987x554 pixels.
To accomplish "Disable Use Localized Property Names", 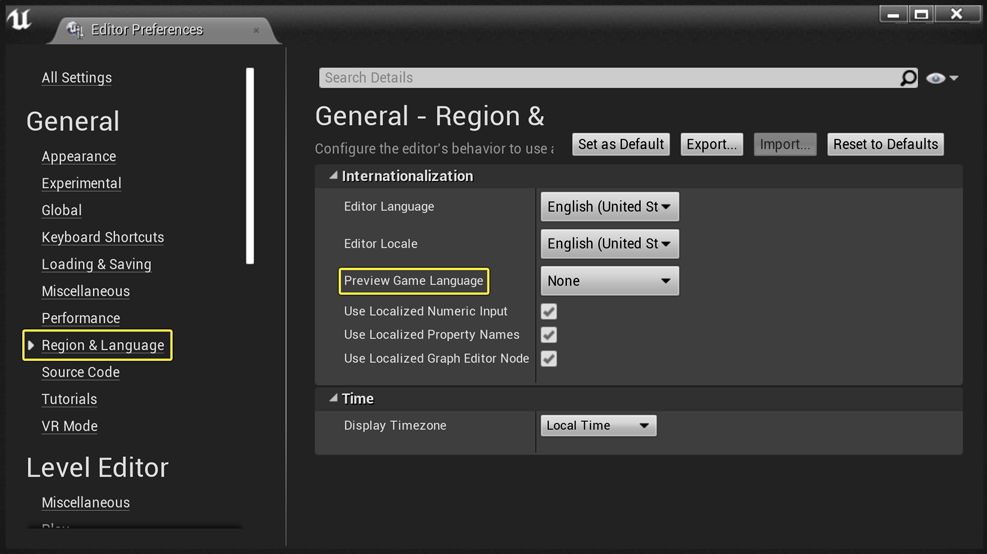I will (549, 335).
